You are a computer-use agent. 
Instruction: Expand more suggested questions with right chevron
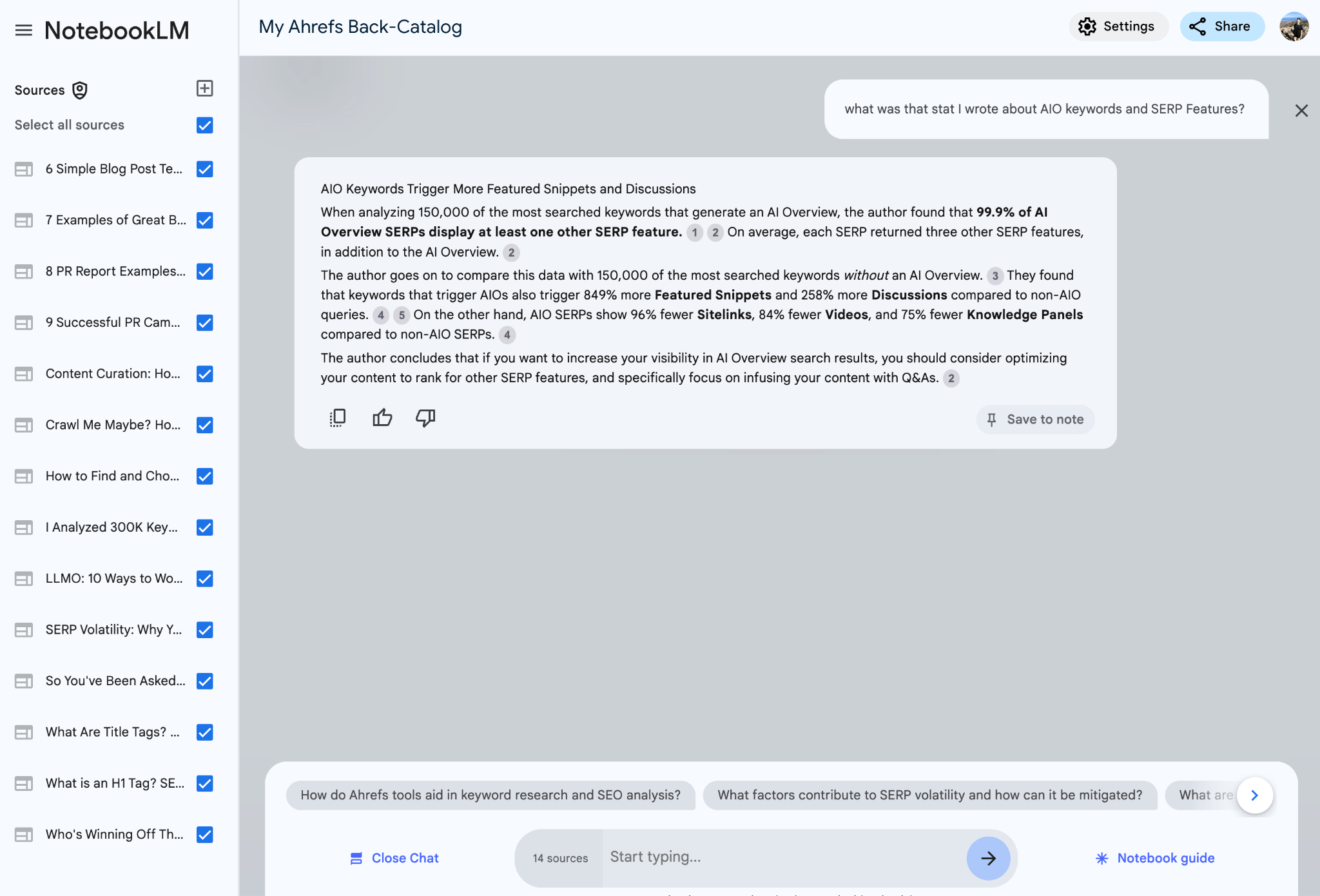tap(1254, 795)
